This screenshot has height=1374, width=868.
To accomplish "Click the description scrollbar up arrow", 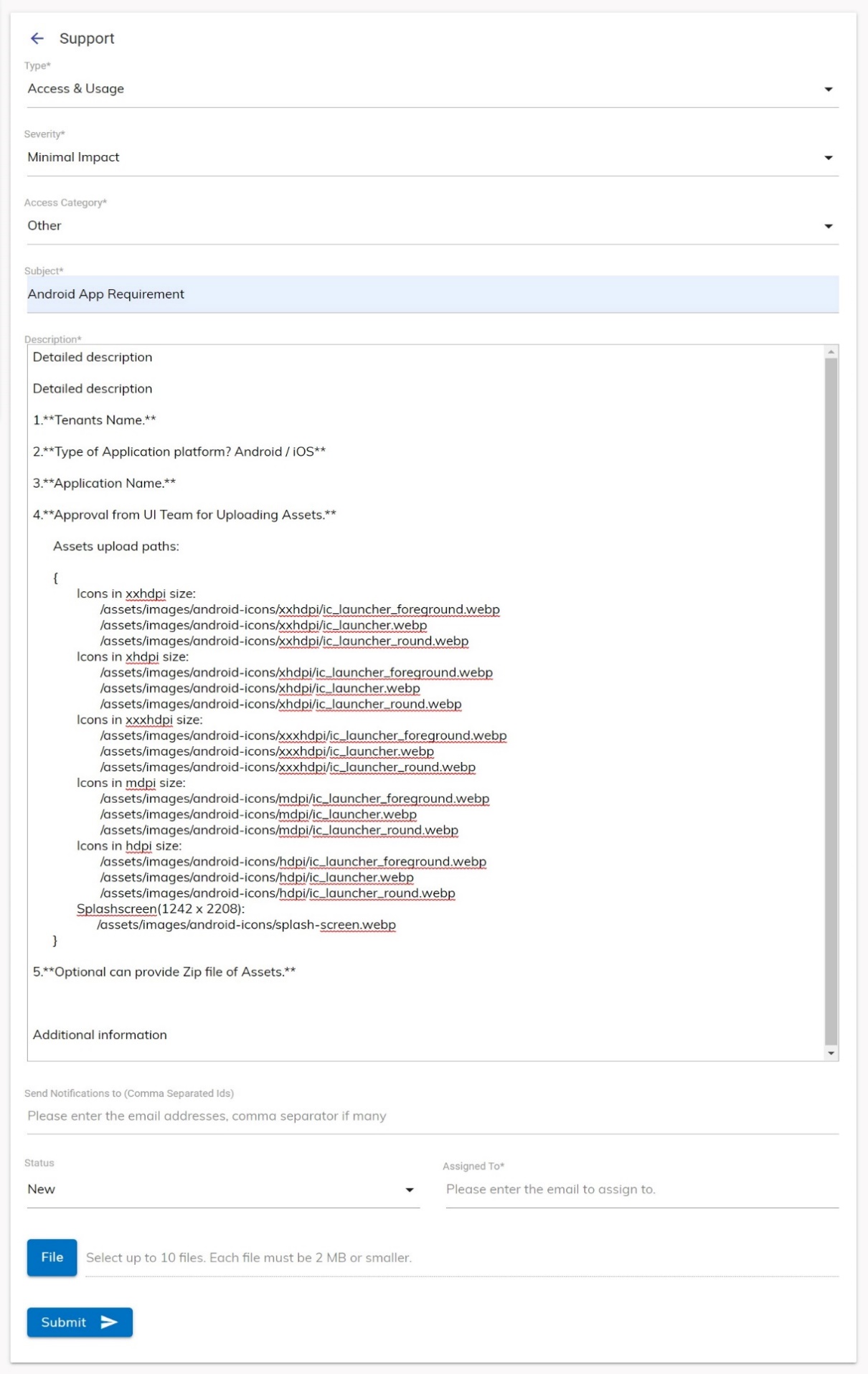I will point(831,352).
